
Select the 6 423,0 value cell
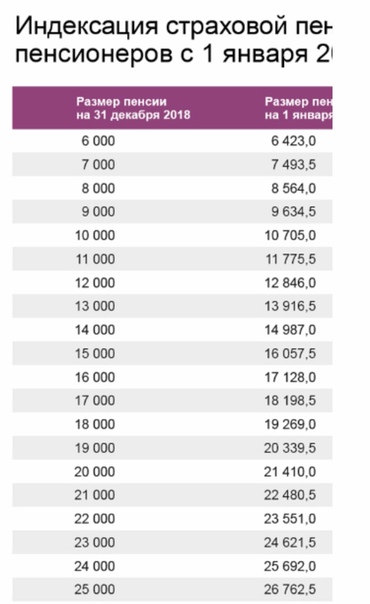pos(293,141)
